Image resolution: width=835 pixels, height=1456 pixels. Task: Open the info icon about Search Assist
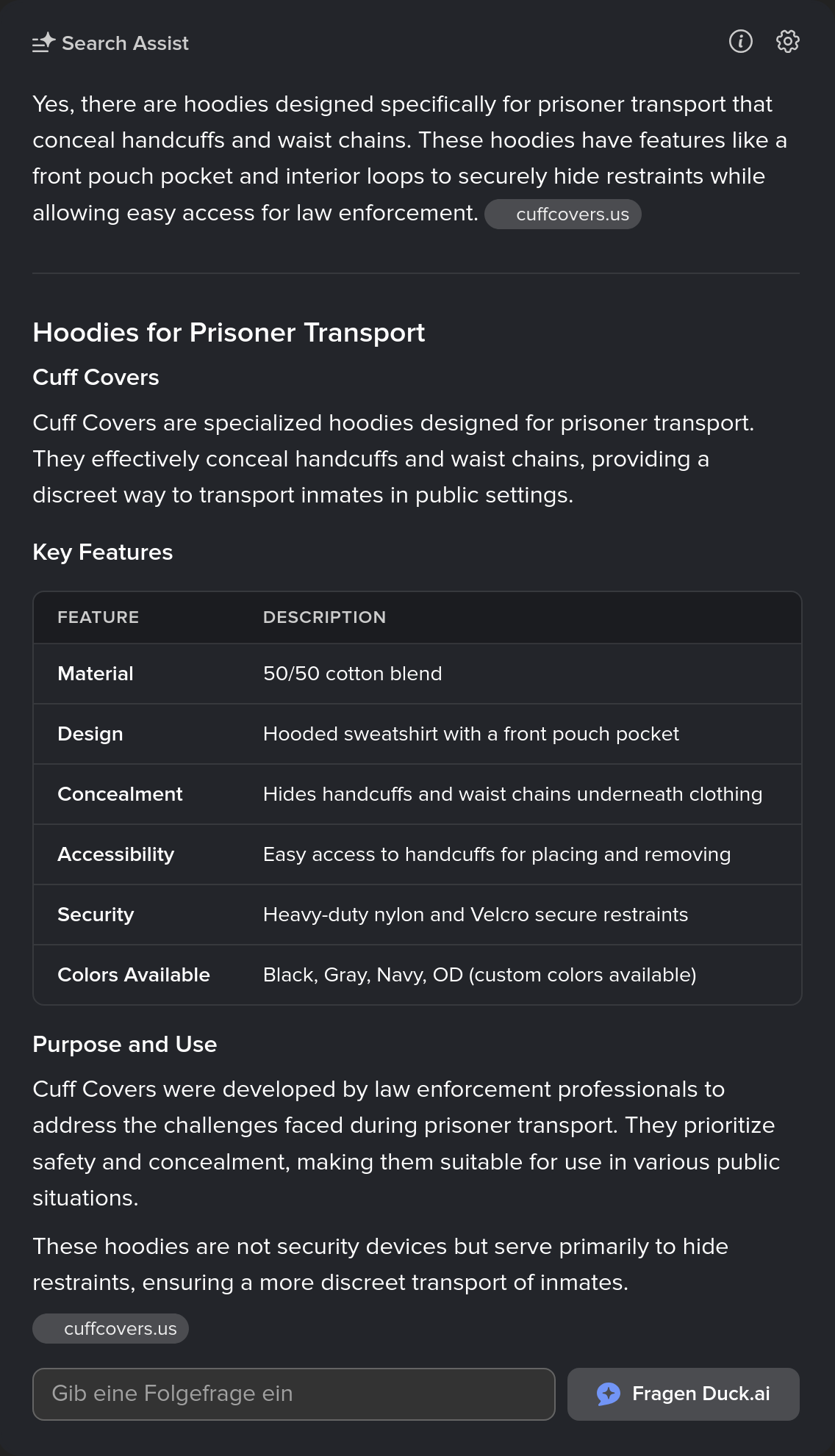tap(740, 41)
